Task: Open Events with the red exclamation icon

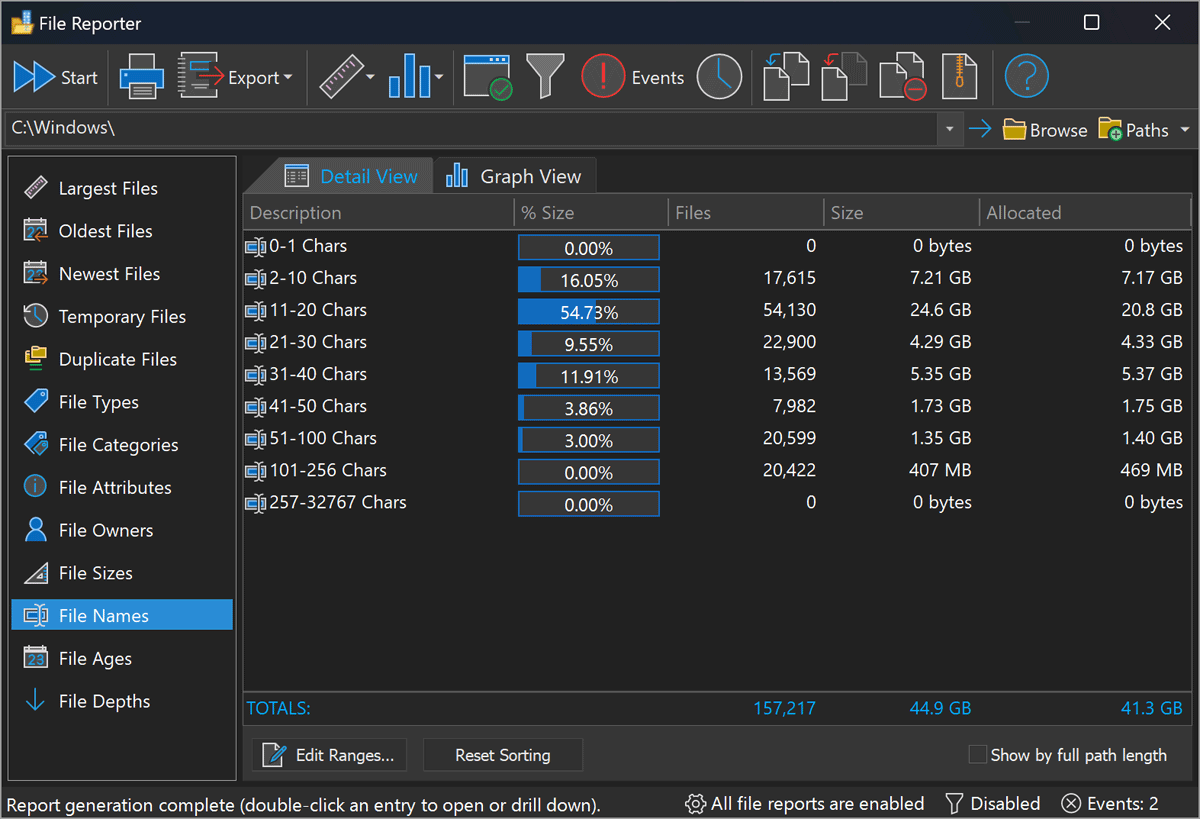Action: point(603,77)
